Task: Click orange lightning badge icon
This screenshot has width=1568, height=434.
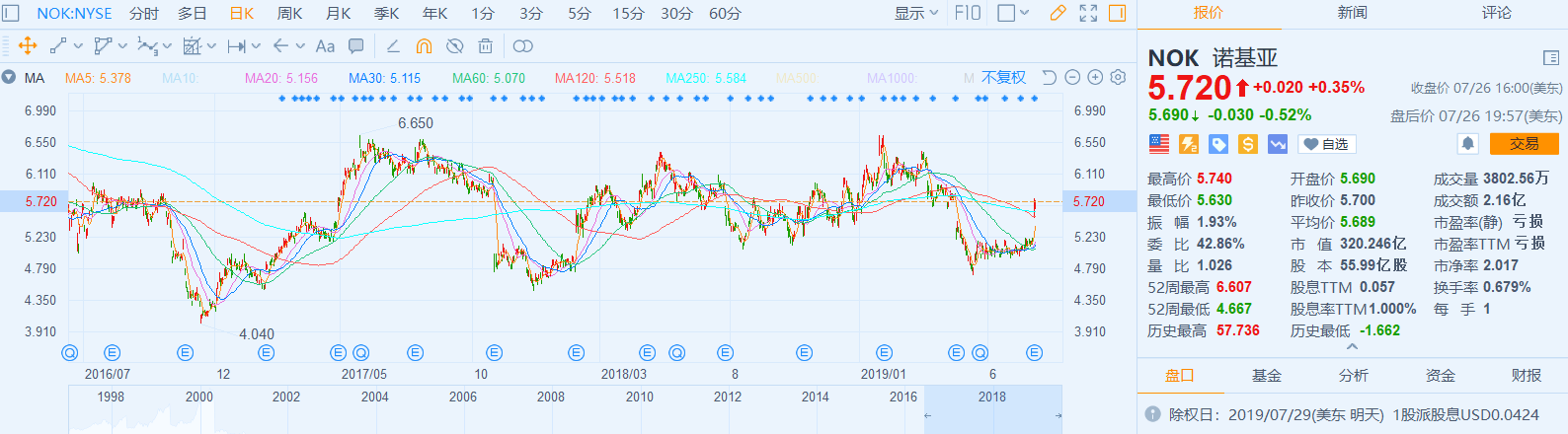Action: coord(1189,144)
